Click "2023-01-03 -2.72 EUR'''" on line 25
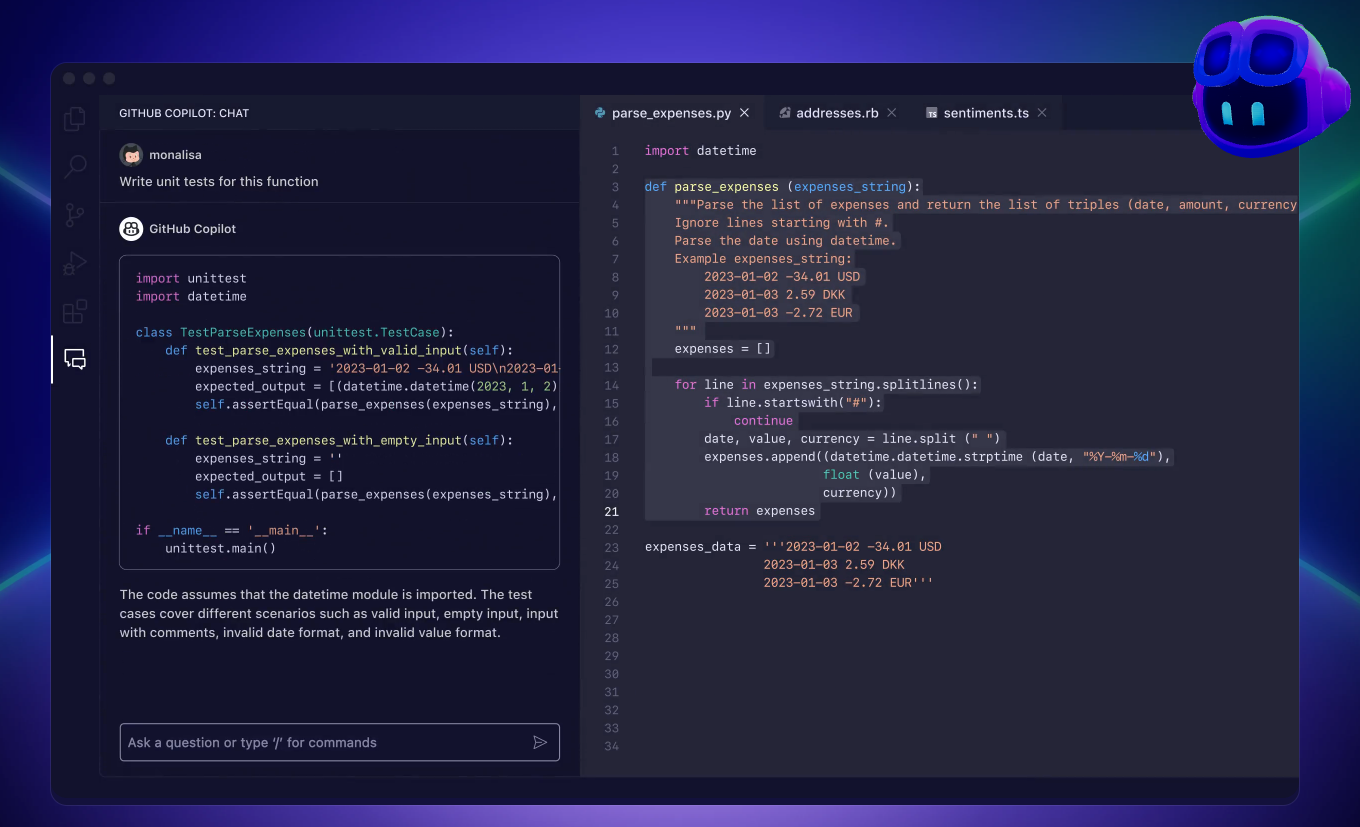 (848, 583)
